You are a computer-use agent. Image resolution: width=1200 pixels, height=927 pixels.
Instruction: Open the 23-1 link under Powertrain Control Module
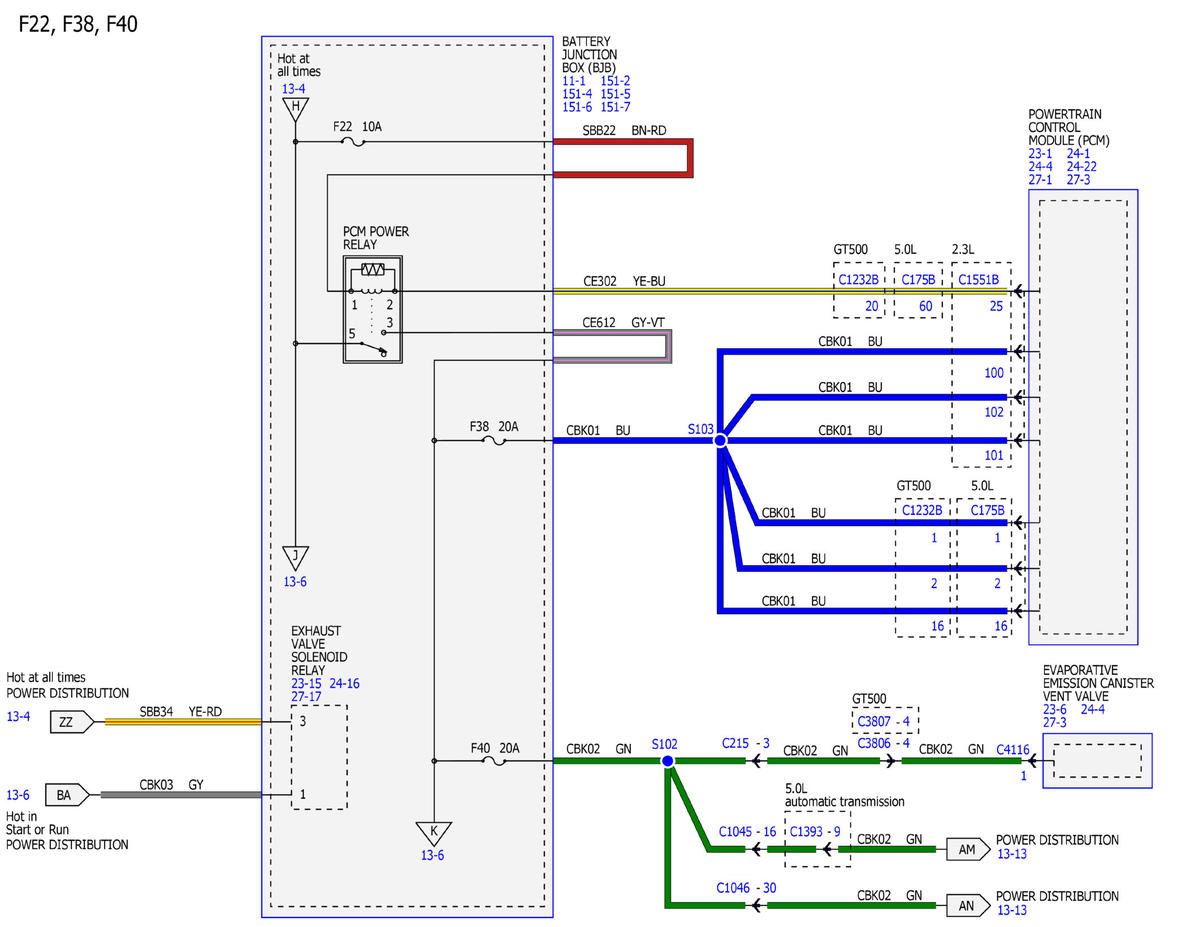click(1041, 153)
